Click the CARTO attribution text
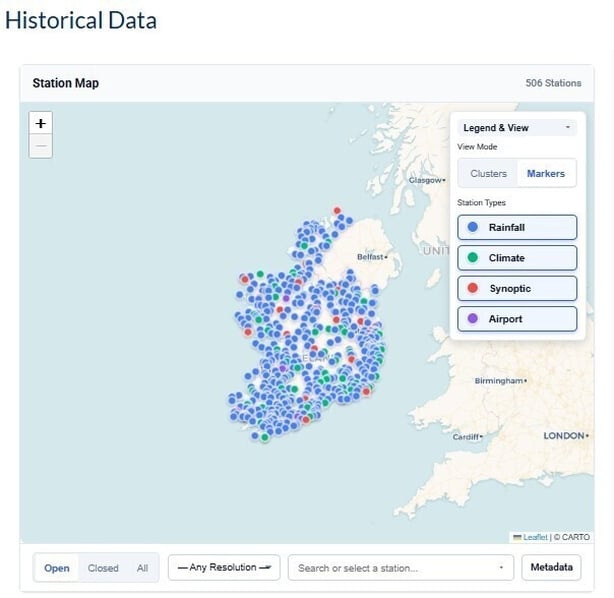 (572, 537)
